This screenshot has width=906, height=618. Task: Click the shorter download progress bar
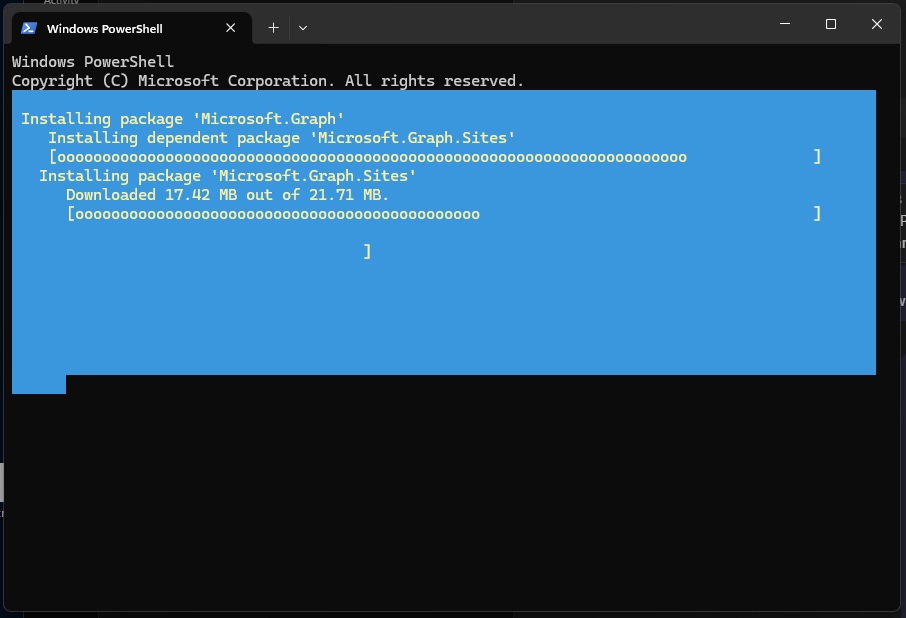tap(275, 214)
